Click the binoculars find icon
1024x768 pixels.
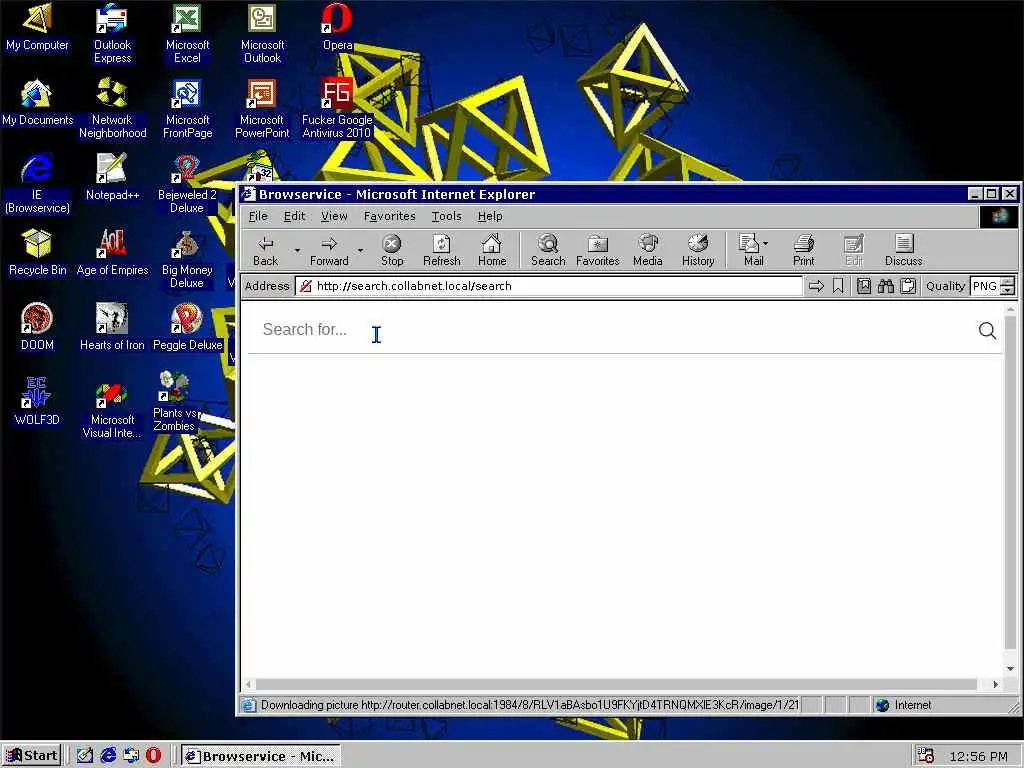[x=886, y=286]
